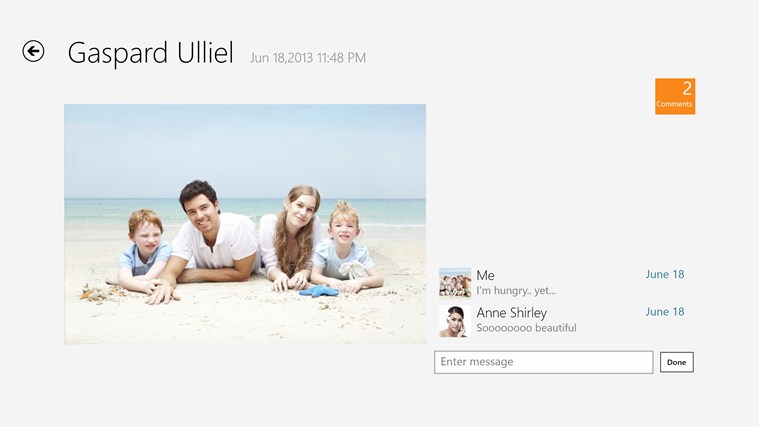Click the comment "Sooooooo beautiful"
Viewport: 759px width, 427px height.
click(x=526, y=328)
